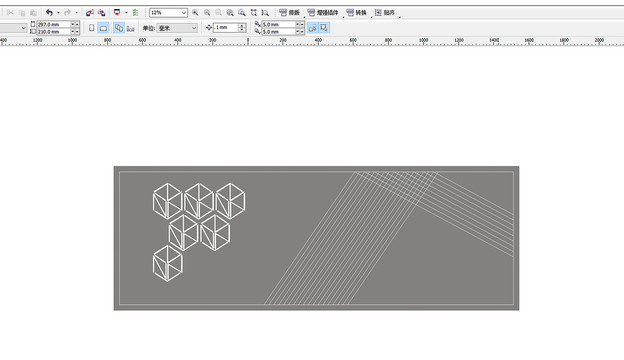Open the 增强插件 plugin menu button
Viewport: 624px width, 360px height.
point(323,13)
